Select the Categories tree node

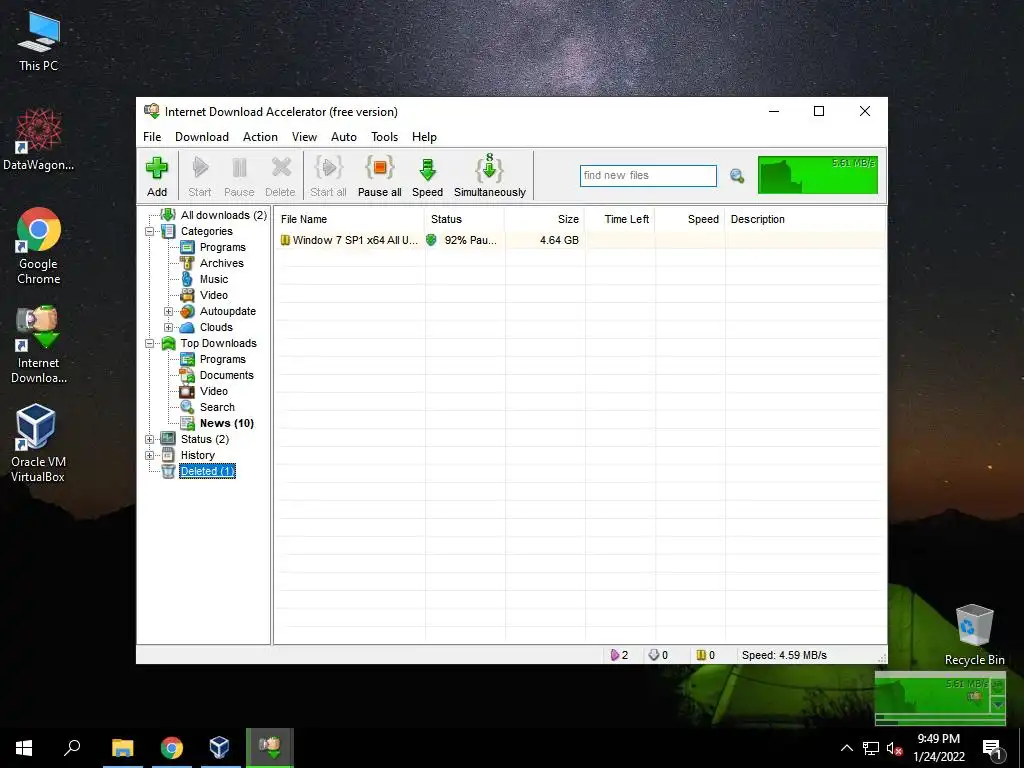[206, 231]
